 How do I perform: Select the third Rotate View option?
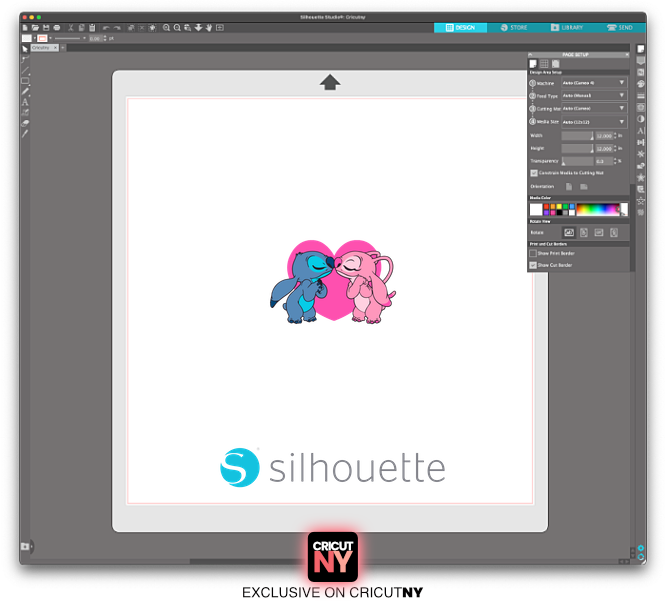tap(599, 232)
